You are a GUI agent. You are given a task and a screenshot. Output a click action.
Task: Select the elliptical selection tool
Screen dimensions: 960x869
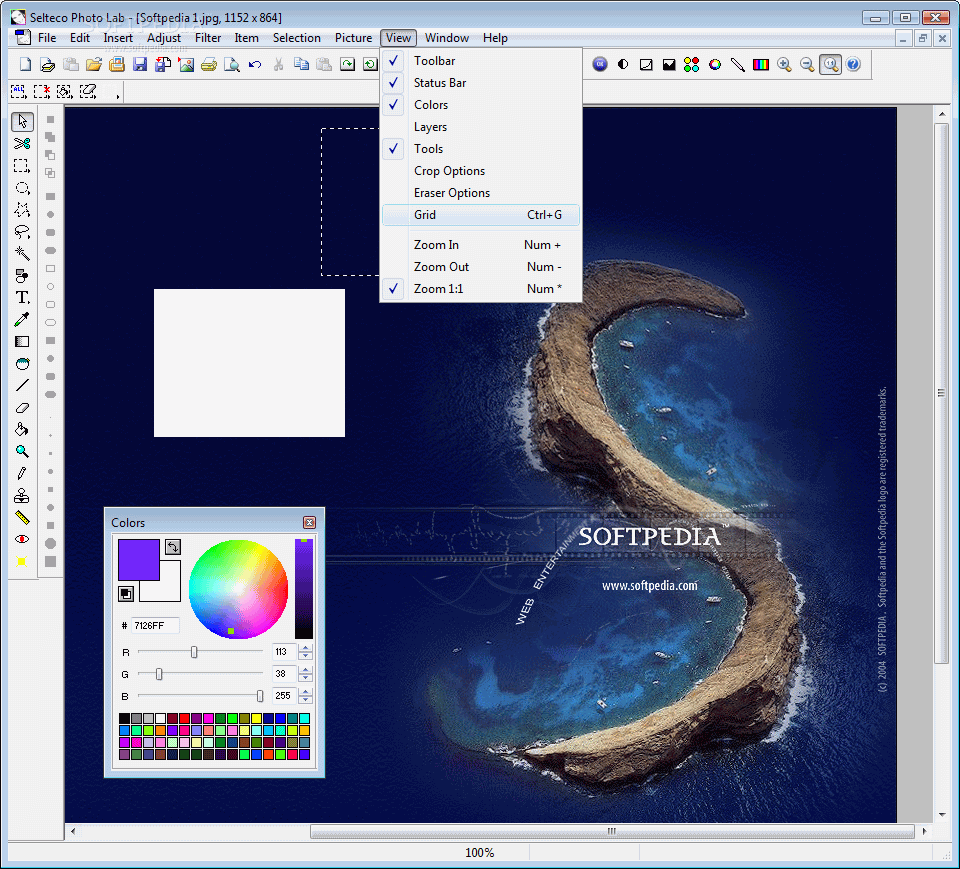[22, 188]
